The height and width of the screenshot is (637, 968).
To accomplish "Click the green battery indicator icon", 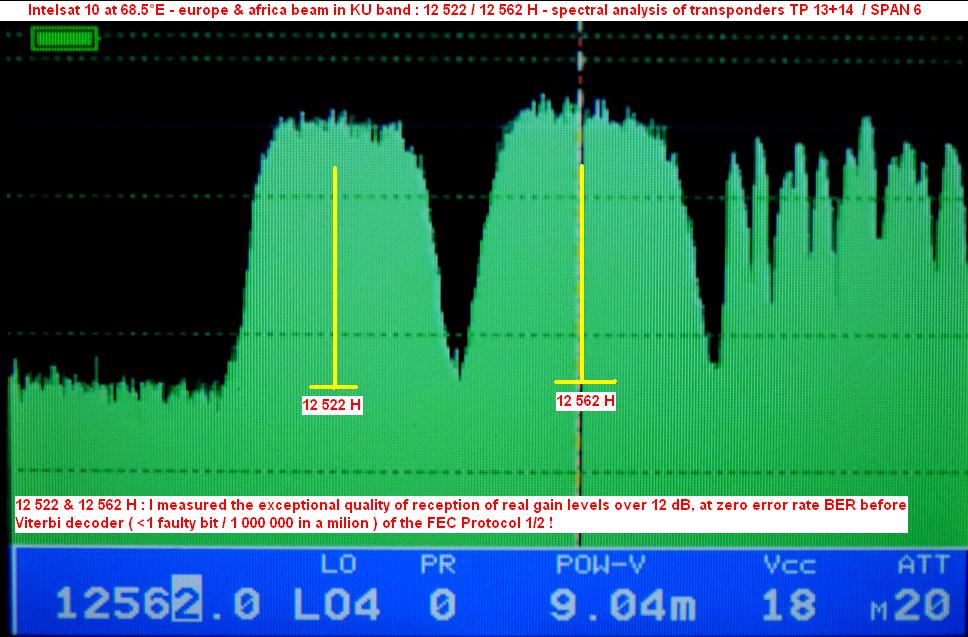I will point(65,39).
